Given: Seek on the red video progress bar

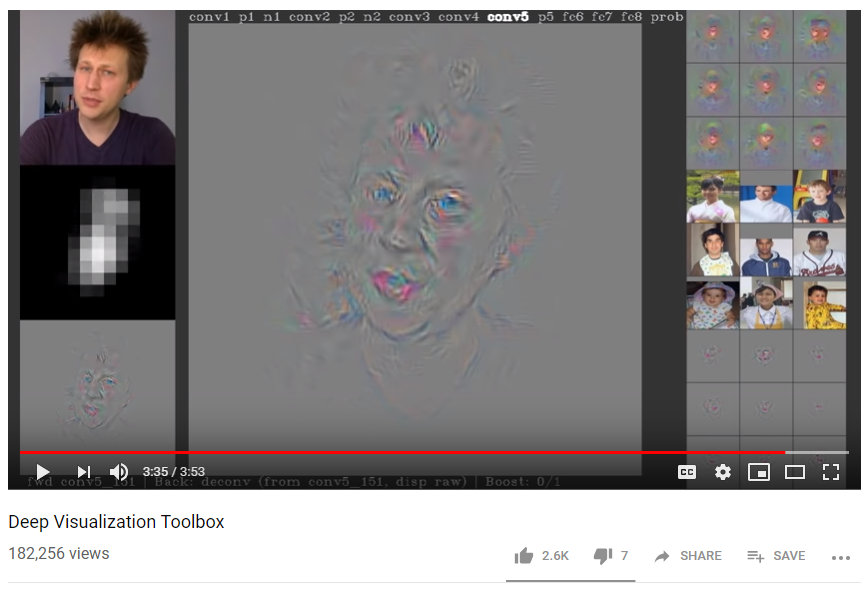Looking at the screenshot, I should [x=400, y=453].
